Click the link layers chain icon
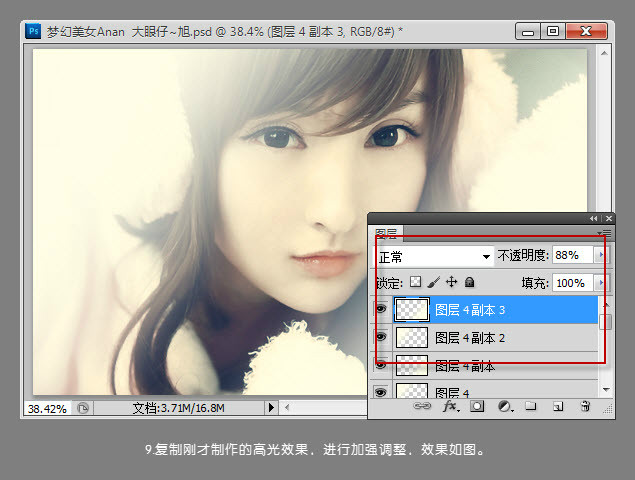This screenshot has height=480, width=635. pyautogui.click(x=423, y=407)
